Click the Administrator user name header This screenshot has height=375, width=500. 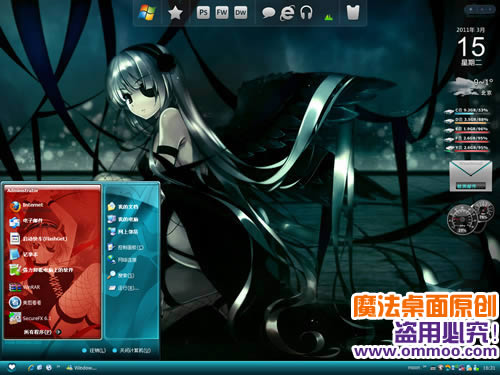click(x=23, y=190)
